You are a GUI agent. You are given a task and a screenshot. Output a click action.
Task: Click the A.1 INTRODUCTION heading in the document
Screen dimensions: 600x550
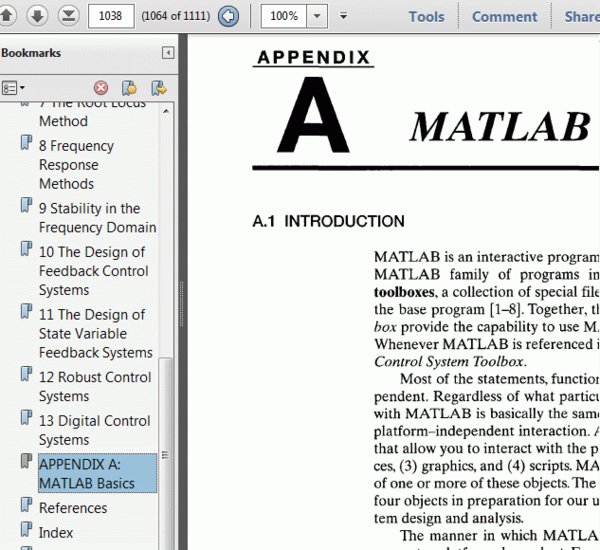click(328, 221)
